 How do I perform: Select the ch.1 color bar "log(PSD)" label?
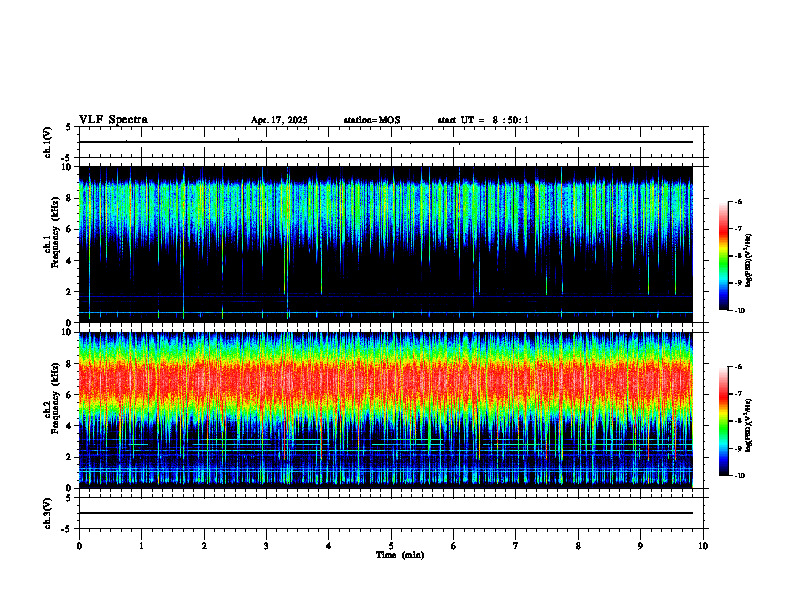point(749,261)
